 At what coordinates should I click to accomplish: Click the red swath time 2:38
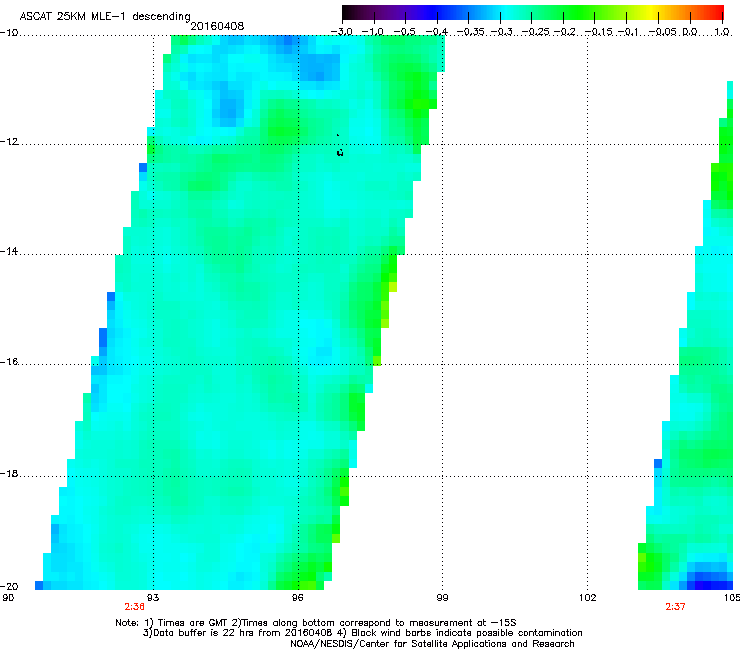pyautogui.click(x=135, y=607)
